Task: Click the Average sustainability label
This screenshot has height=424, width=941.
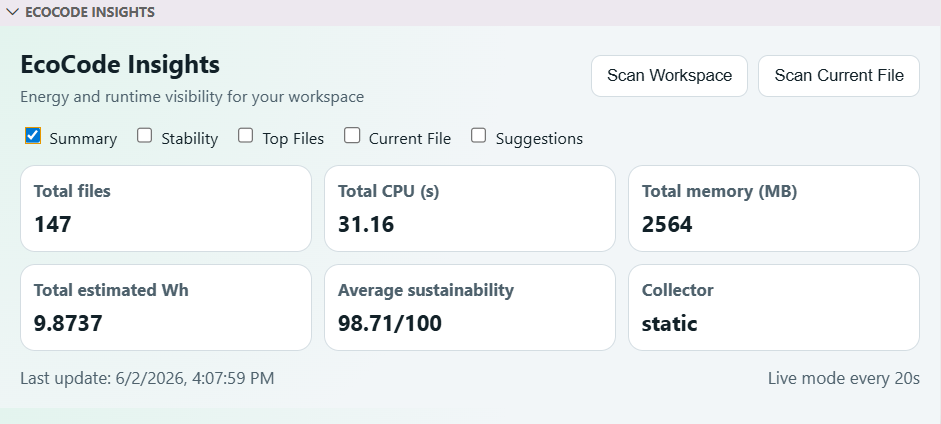Action: pos(425,291)
